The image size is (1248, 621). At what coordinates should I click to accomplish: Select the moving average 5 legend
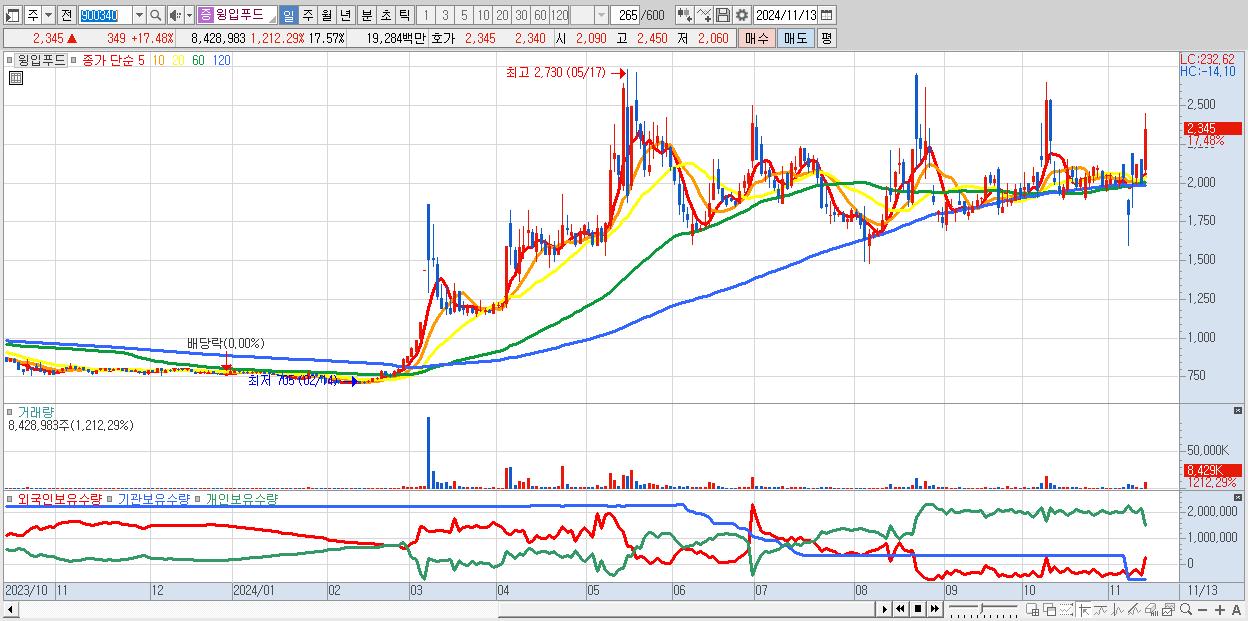pos(142,60)
